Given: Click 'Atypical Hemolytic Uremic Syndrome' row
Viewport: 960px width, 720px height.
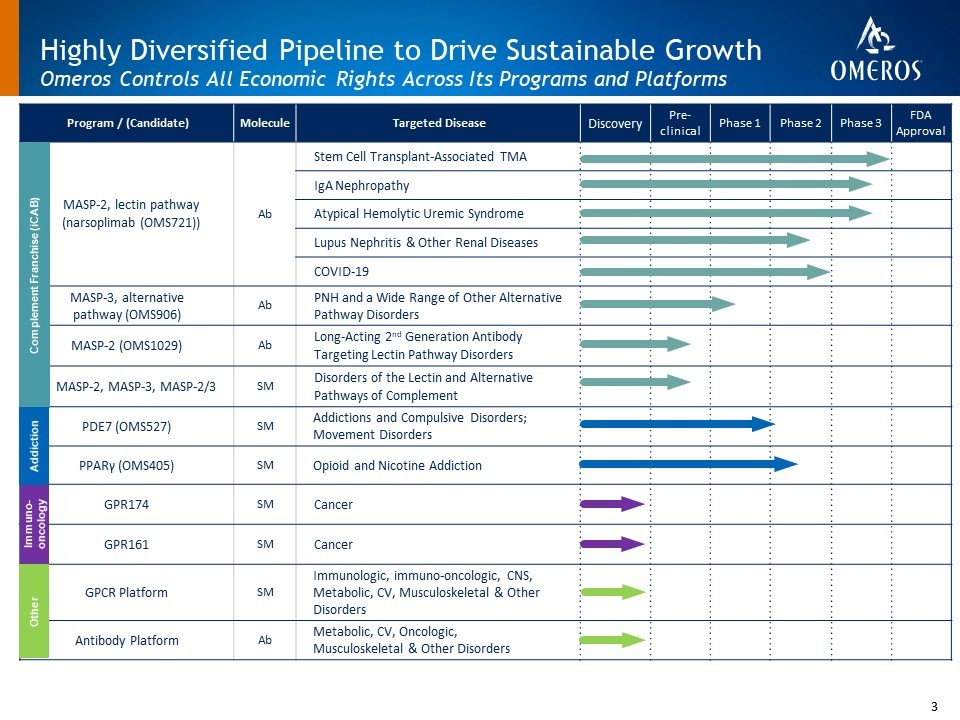Looking at the screenshot, I should click(x=419, y=214).
